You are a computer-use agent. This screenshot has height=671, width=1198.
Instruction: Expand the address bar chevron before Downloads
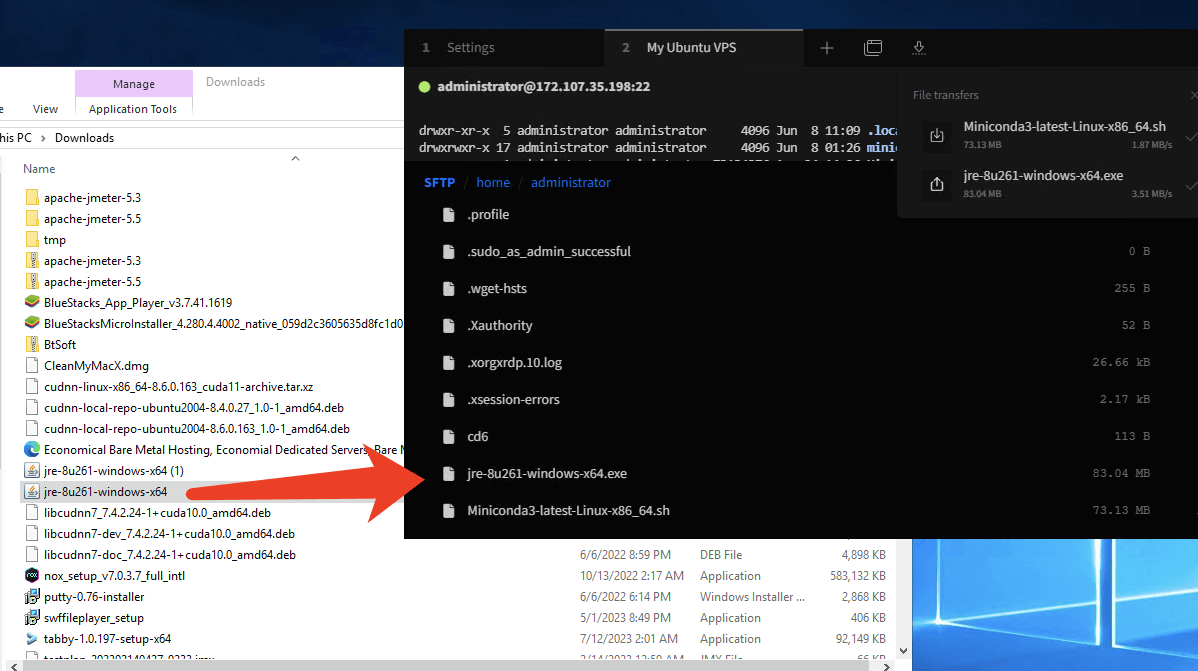(44, 138)
